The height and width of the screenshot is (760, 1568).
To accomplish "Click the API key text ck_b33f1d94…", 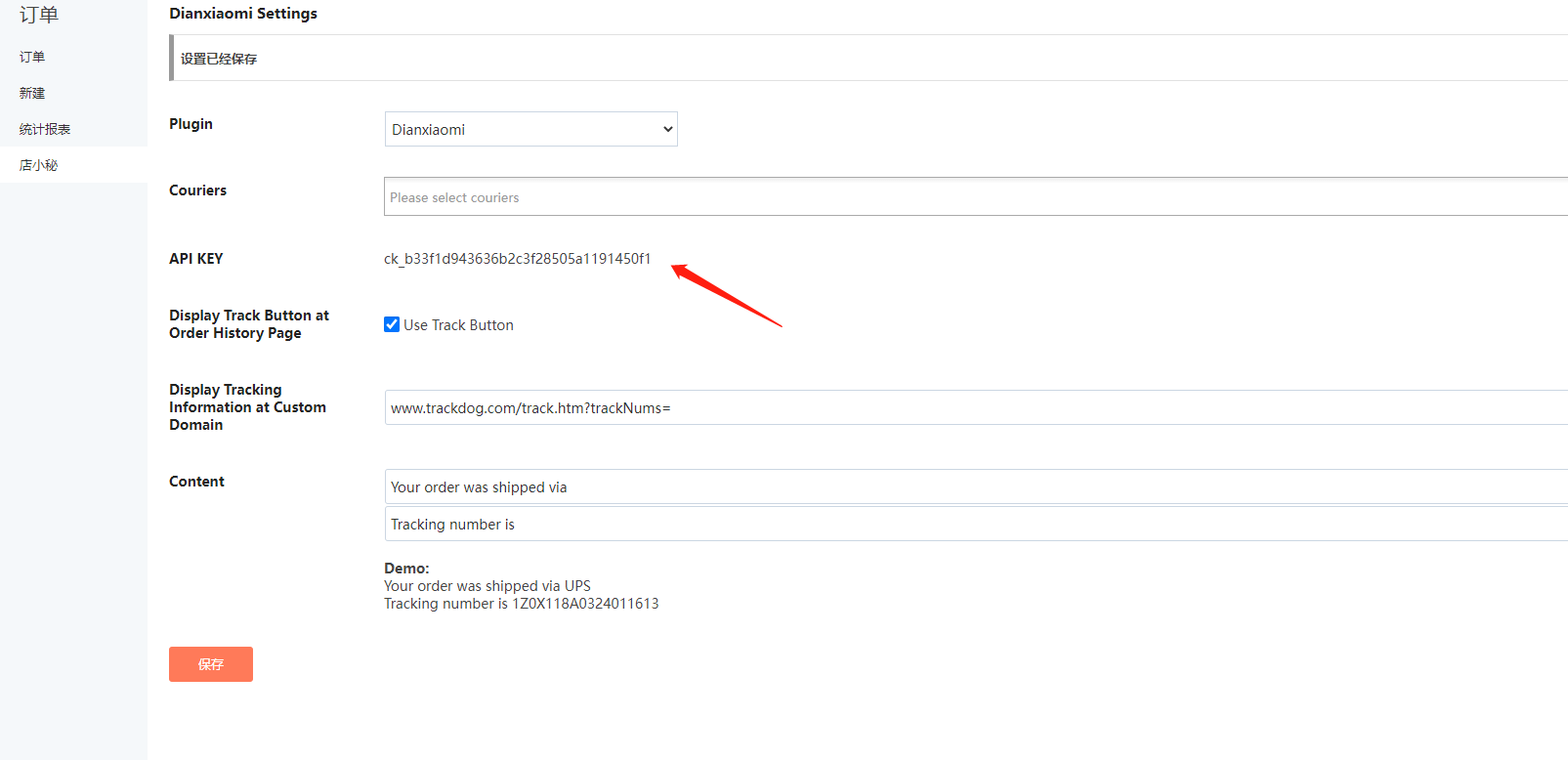I will 517,259.
